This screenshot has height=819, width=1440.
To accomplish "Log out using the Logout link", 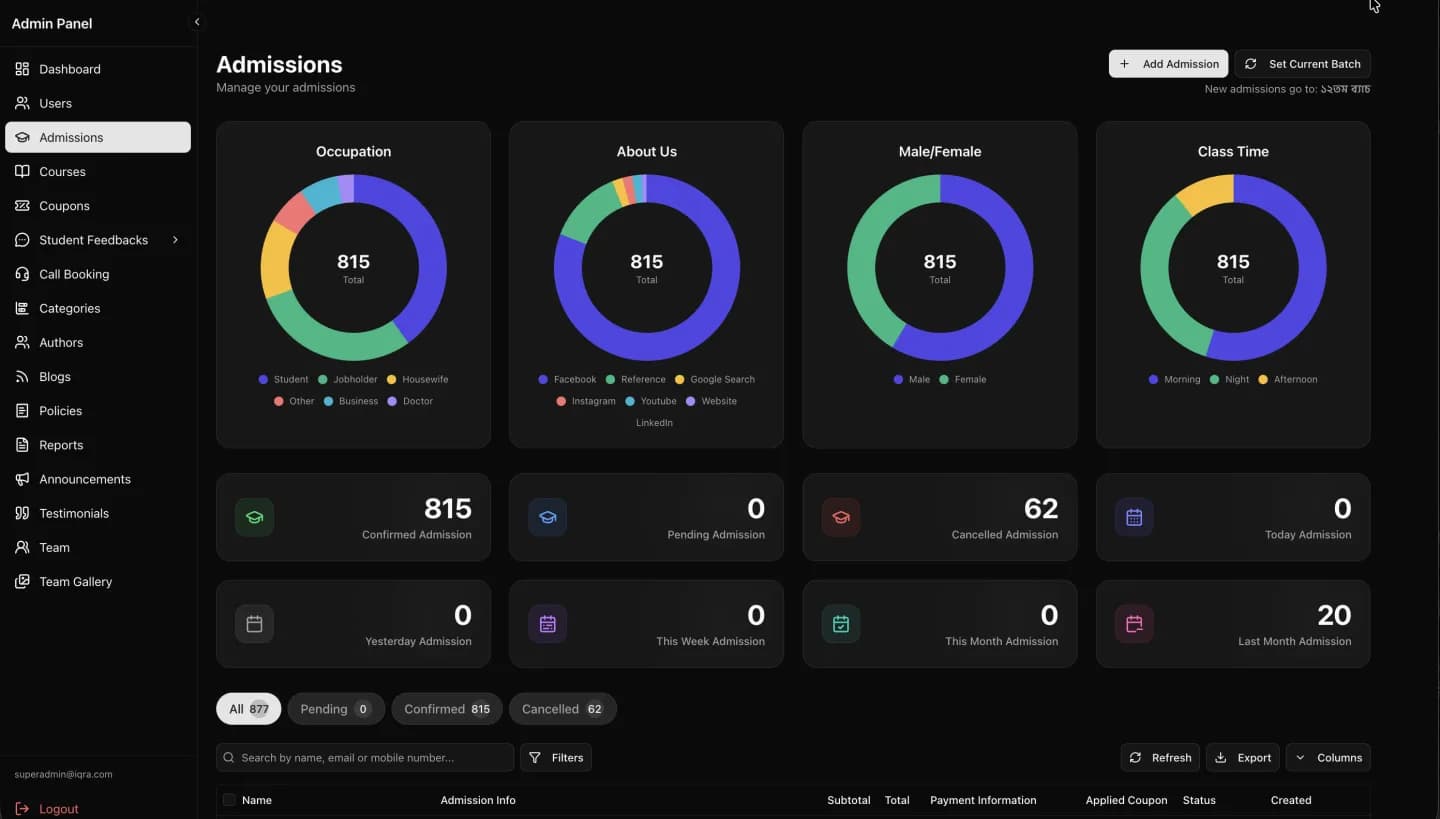I will [x=47, y=809].
